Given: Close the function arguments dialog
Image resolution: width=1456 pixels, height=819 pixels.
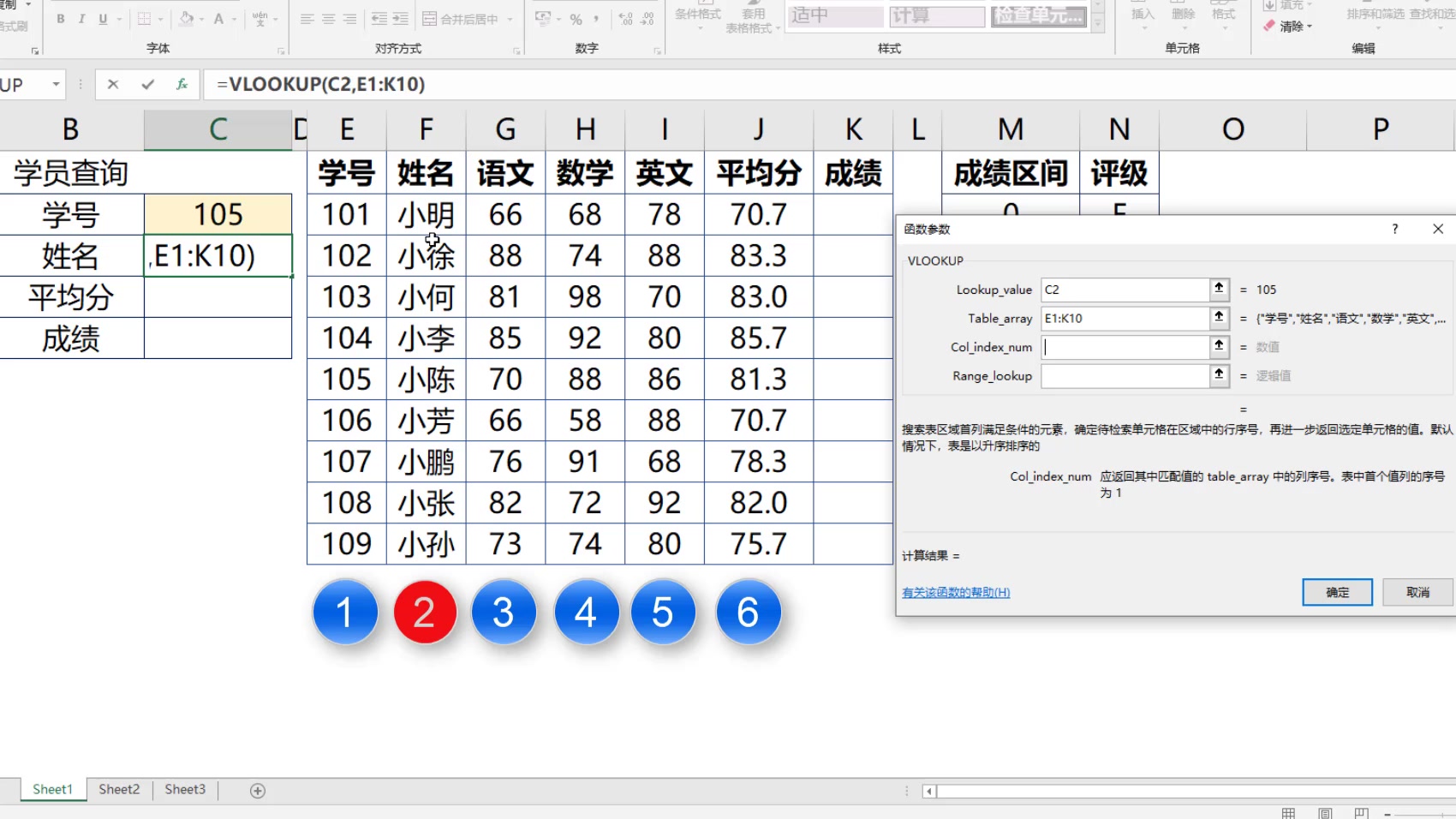Looking at the screenshot, I should click(1438, 229).
